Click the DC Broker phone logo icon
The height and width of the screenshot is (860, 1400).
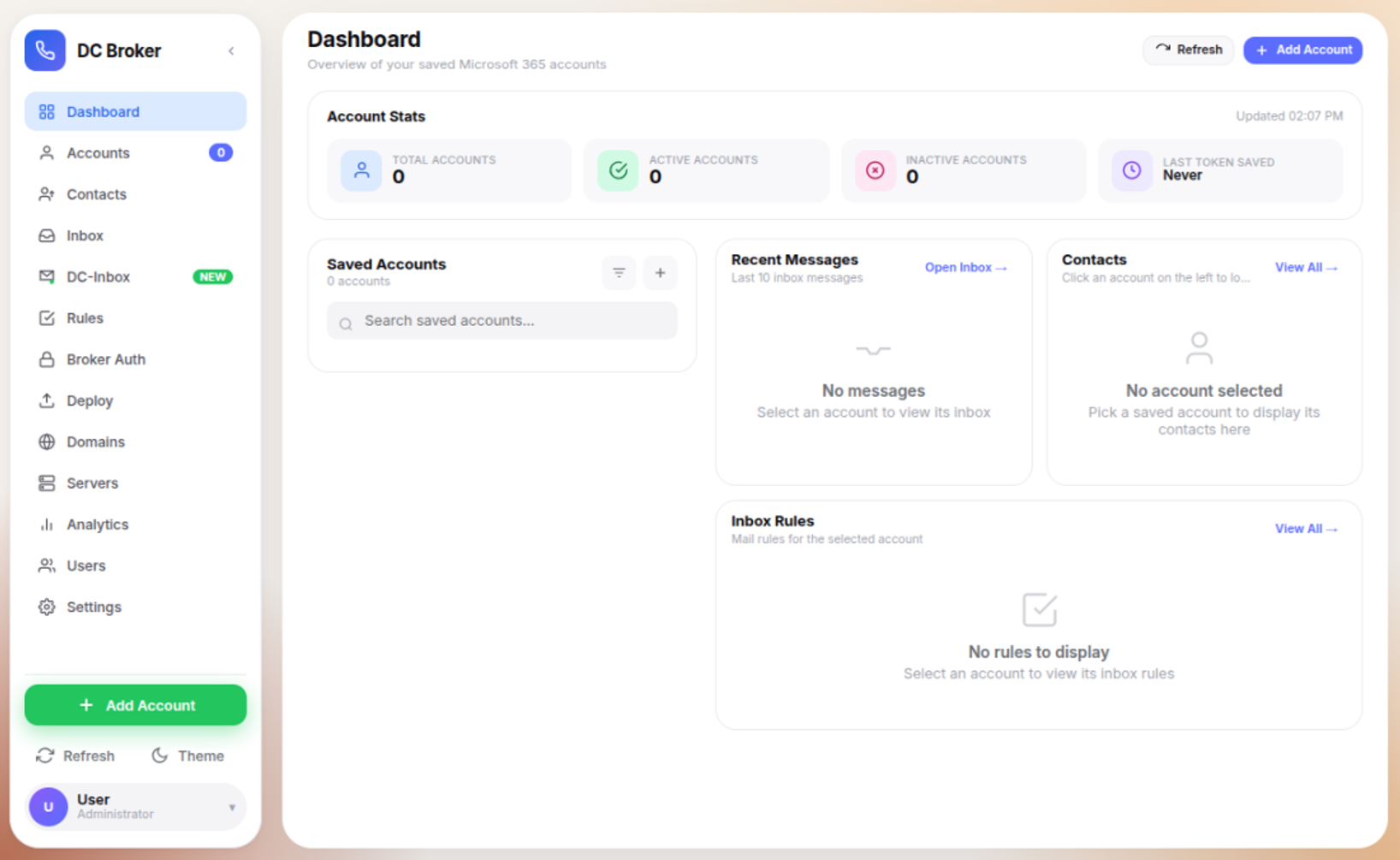point(45,50)
